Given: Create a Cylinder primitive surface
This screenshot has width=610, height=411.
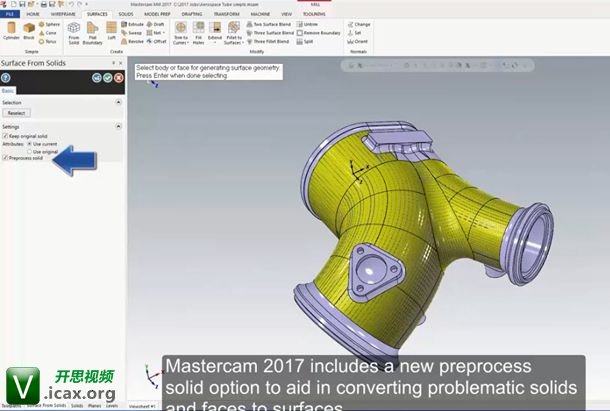Looking at the screenshot, I should click(x=11, y=31).
